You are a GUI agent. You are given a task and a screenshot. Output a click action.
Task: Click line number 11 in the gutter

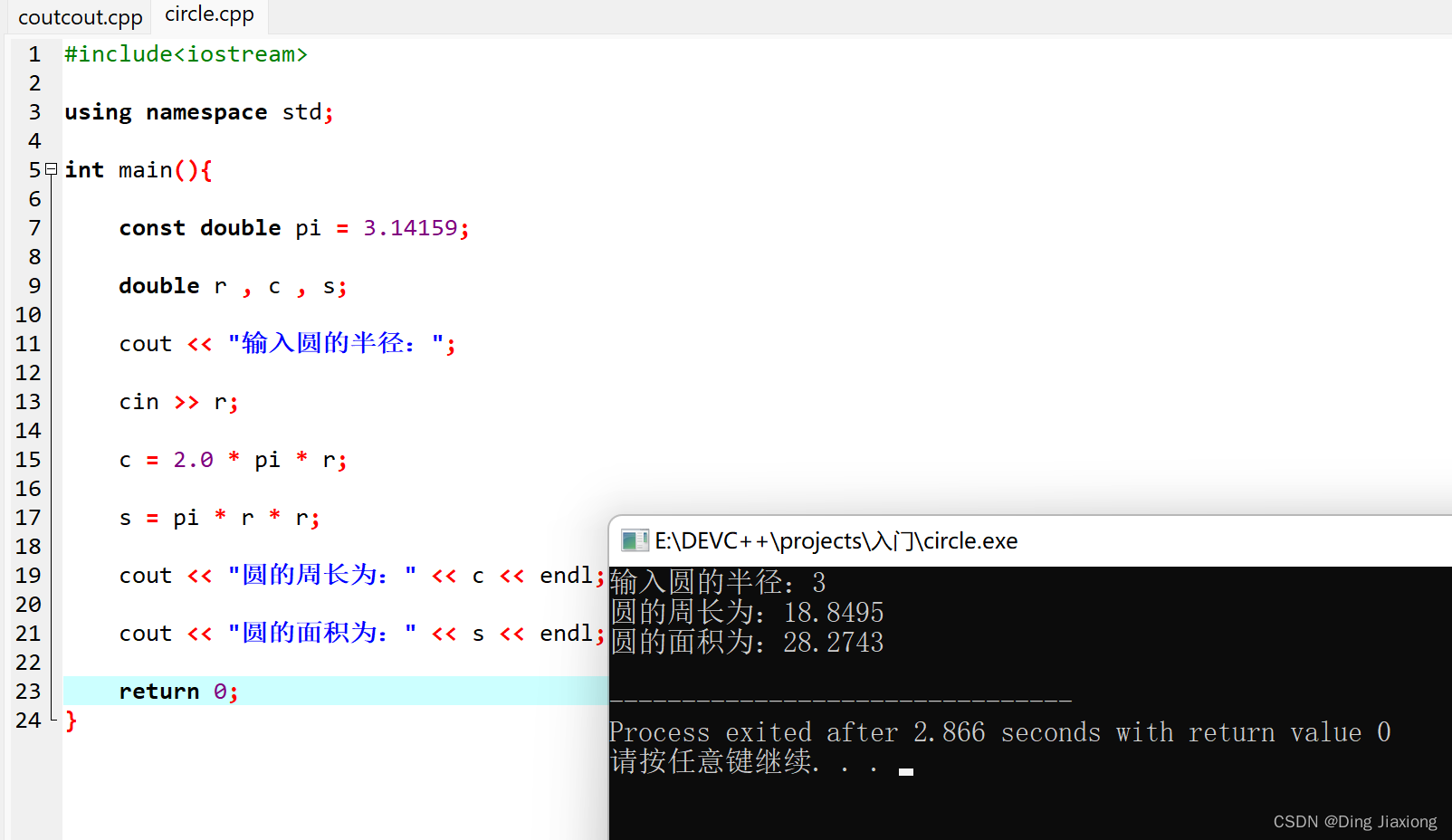click(x=28, y=344)
